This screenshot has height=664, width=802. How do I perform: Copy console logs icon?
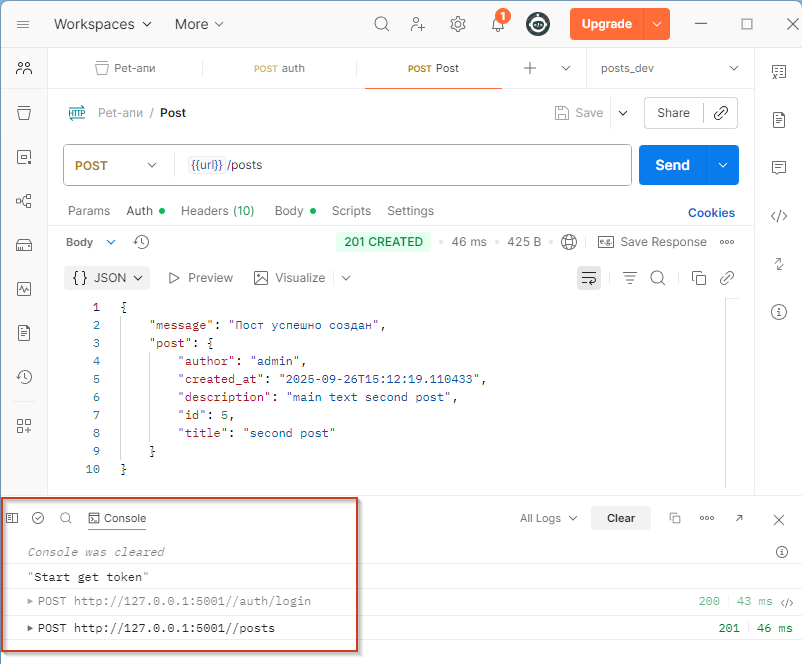[675, 518]
